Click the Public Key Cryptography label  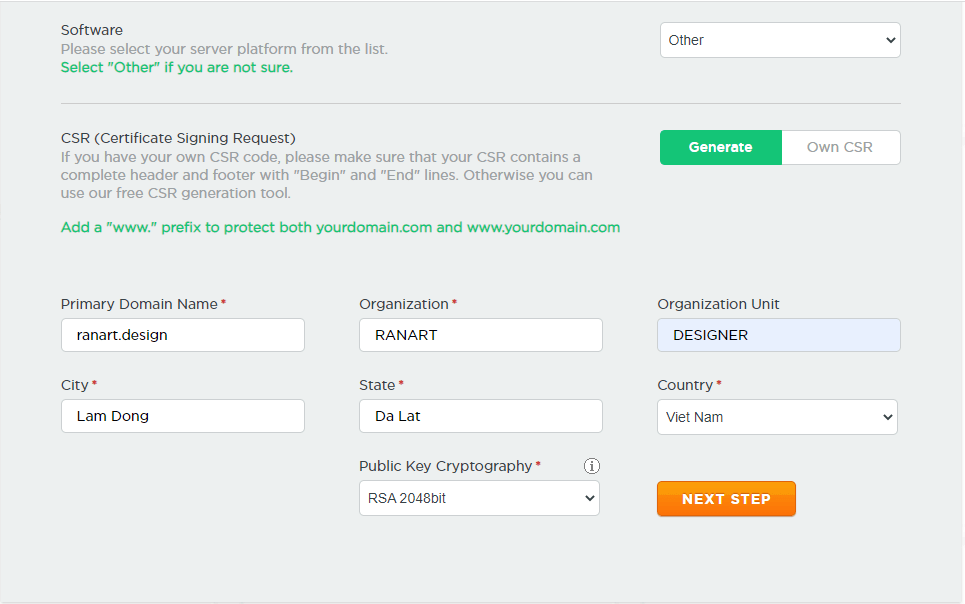(446, 466)
